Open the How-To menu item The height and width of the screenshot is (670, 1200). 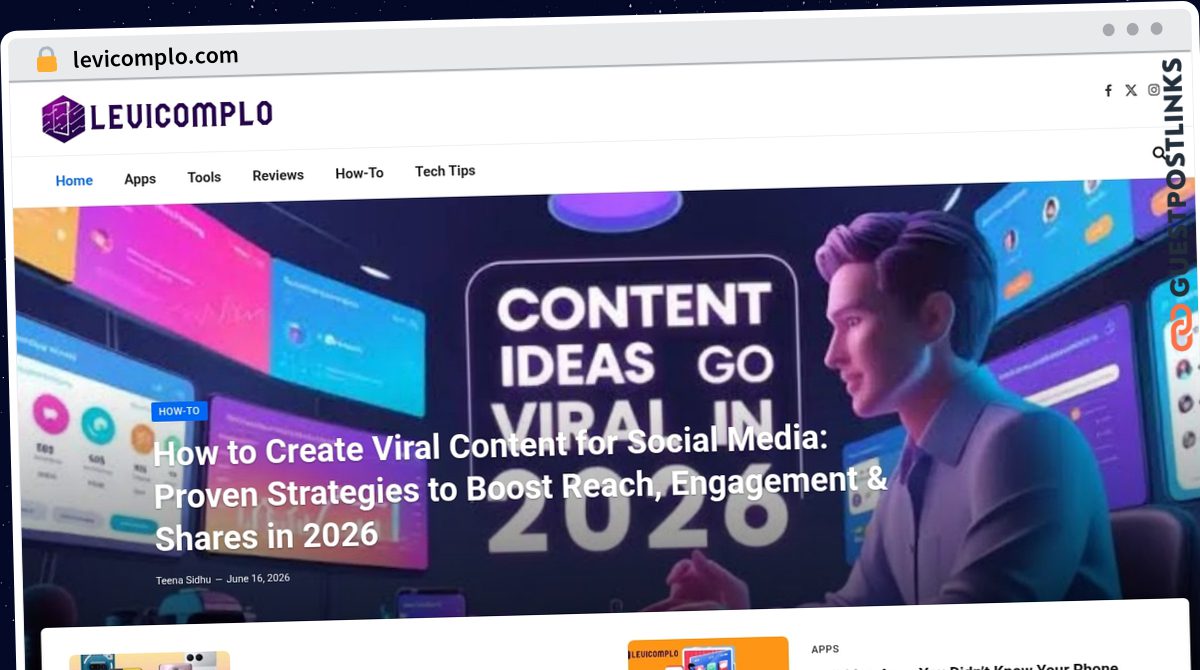(359, 173)
